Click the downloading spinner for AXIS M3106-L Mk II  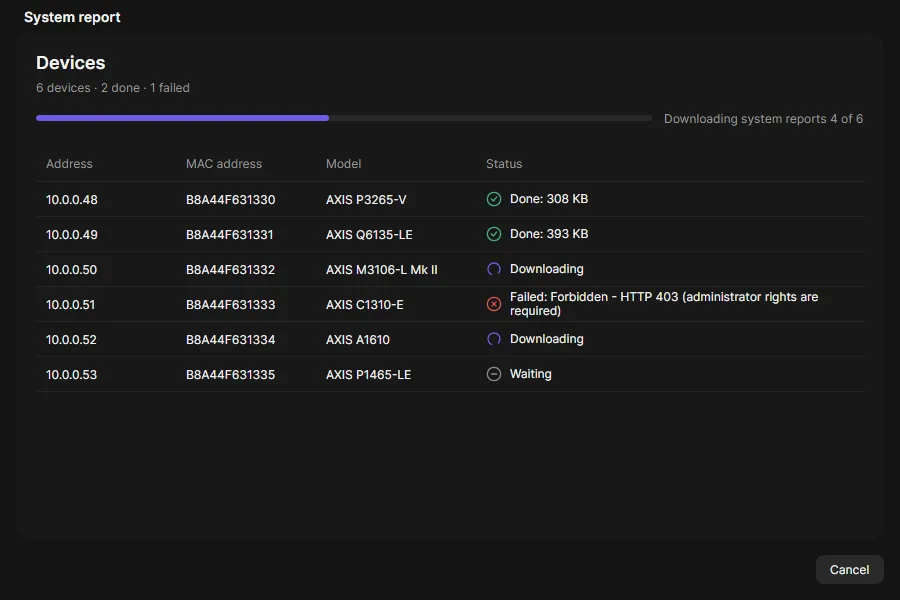tap(494, 269)
